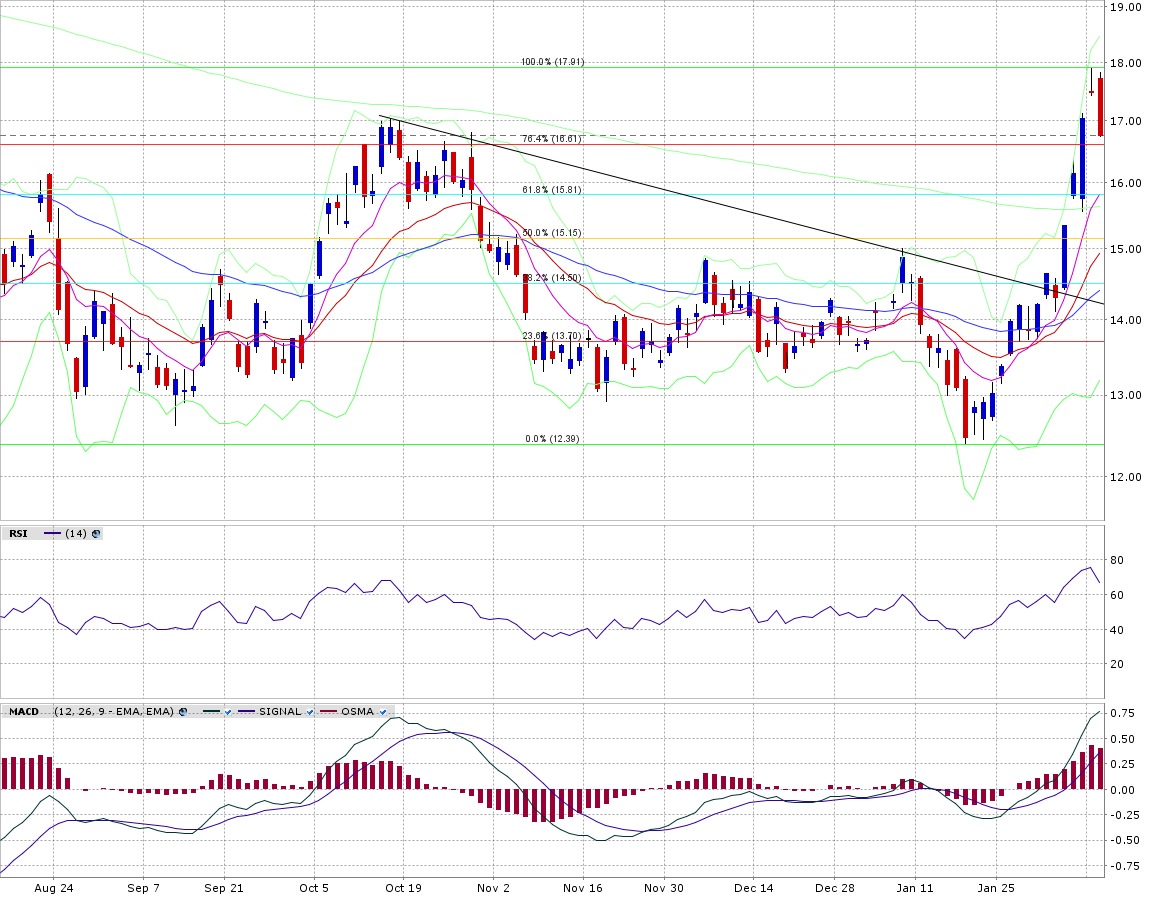Select the 100.0% (17.91) Fibonacci level label
This screenshot has width=1150, height=902.
click(552, 62)
